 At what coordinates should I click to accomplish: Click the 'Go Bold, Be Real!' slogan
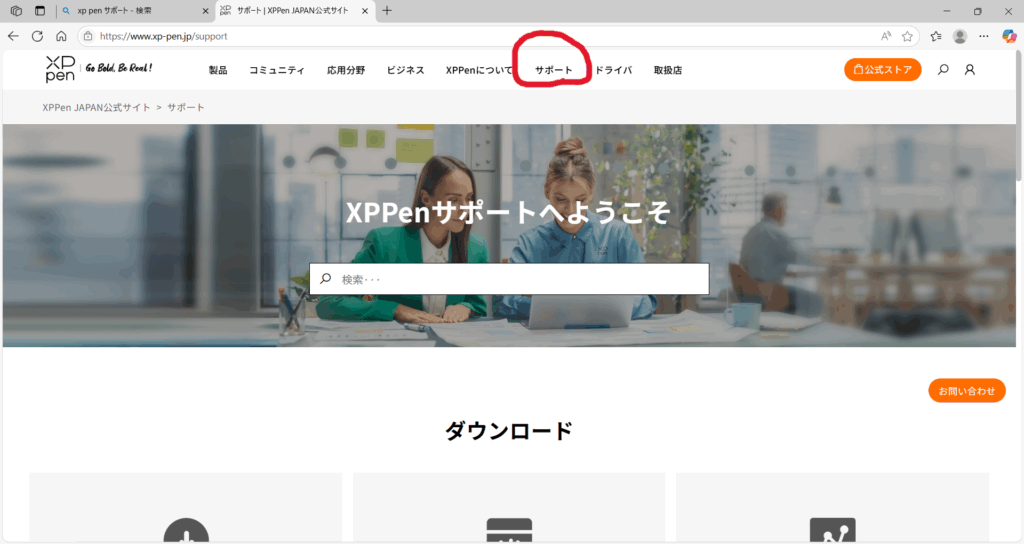tap(119, 67)
